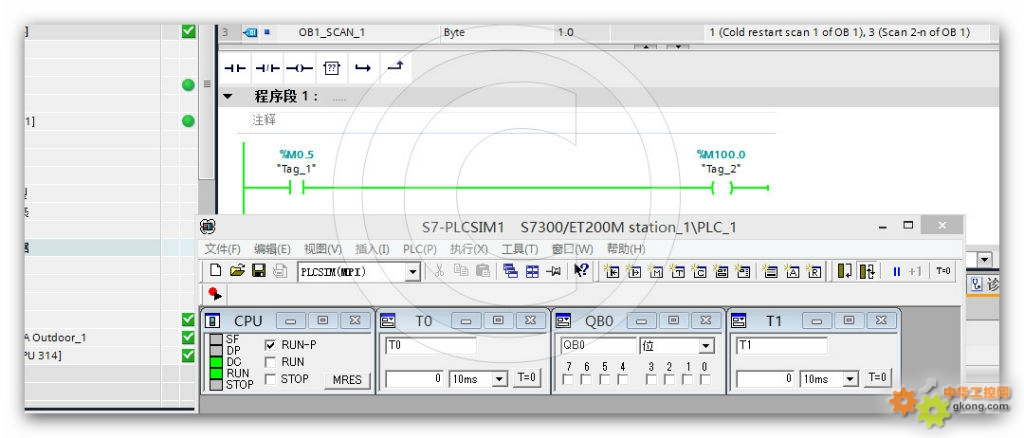Insert the accumulators (A) view icon
This screenshot has width=1024, height=438.
tap(792, 271)
